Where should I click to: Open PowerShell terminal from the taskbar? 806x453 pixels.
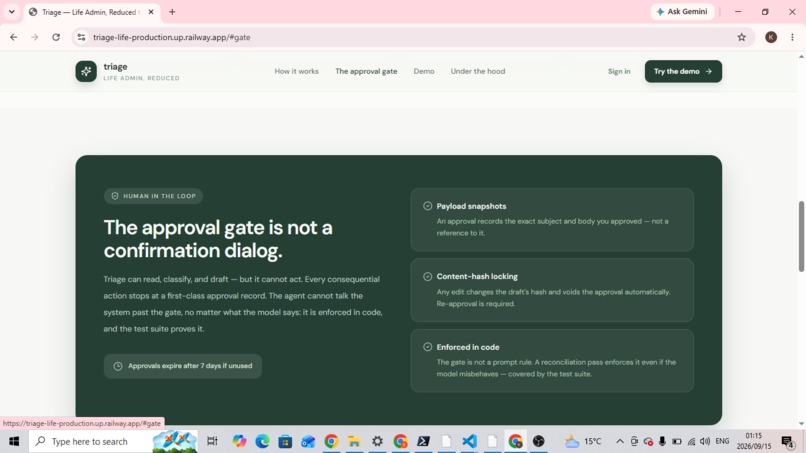(x=424, y=441)
